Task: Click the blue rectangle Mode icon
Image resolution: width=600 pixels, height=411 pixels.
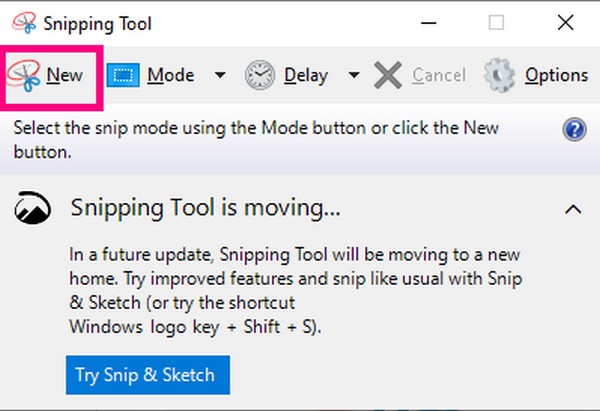Action: (123, 75)
